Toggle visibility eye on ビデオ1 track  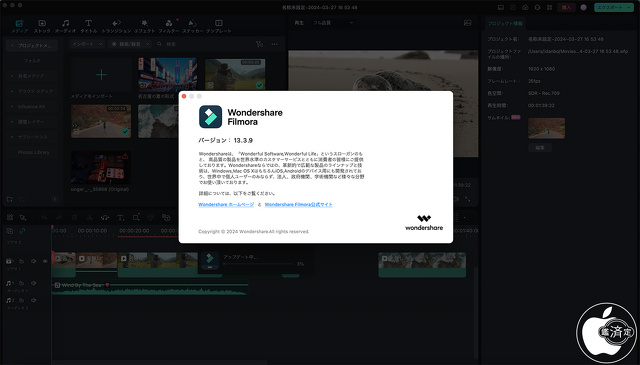tap(45, 261)
